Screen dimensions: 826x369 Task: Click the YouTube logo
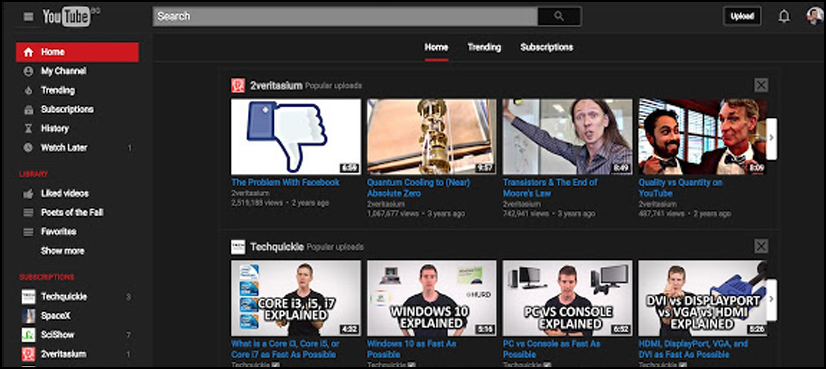[67, 17]
